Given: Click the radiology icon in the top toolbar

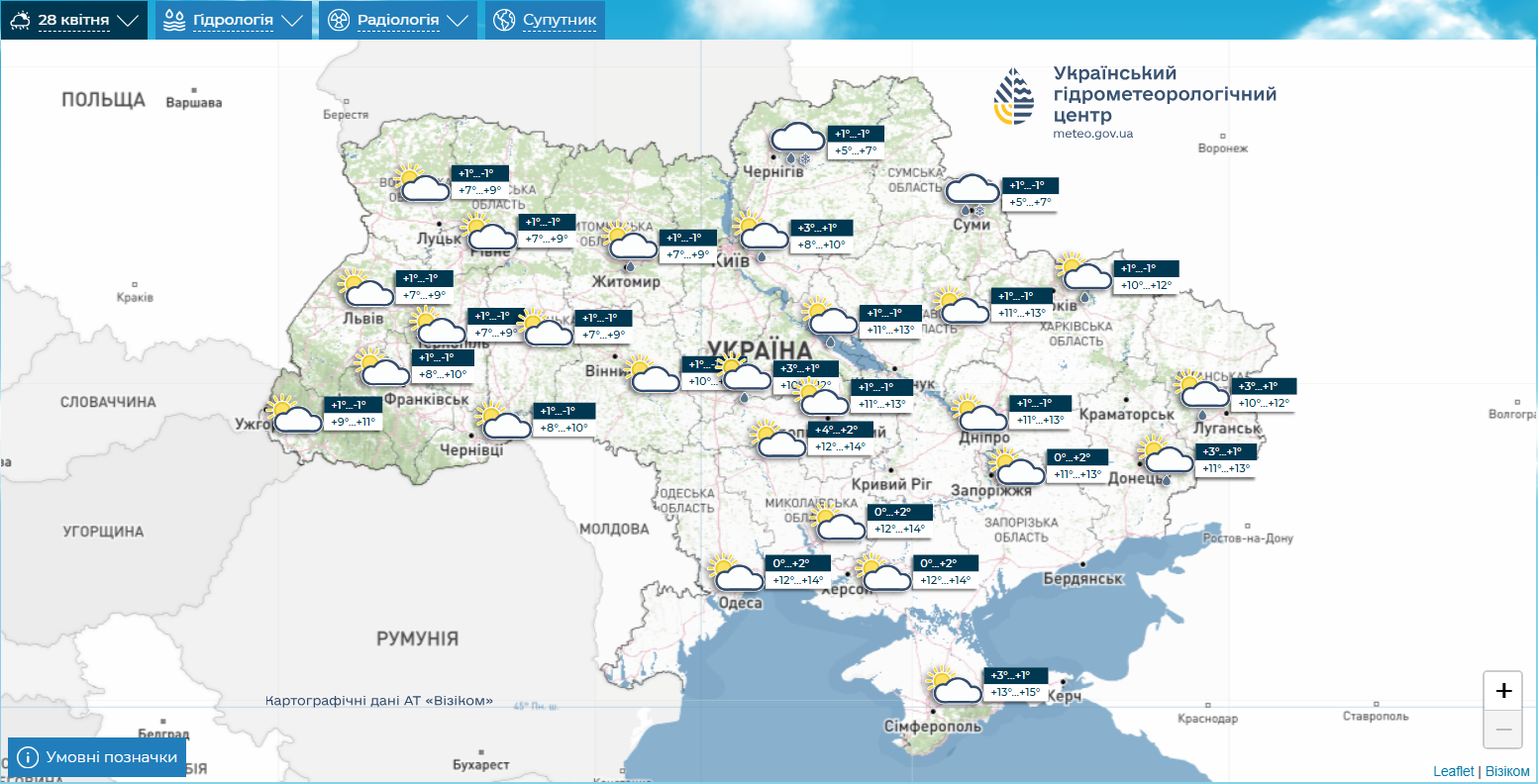Looking at the screenshot, I should coord(337,19).
